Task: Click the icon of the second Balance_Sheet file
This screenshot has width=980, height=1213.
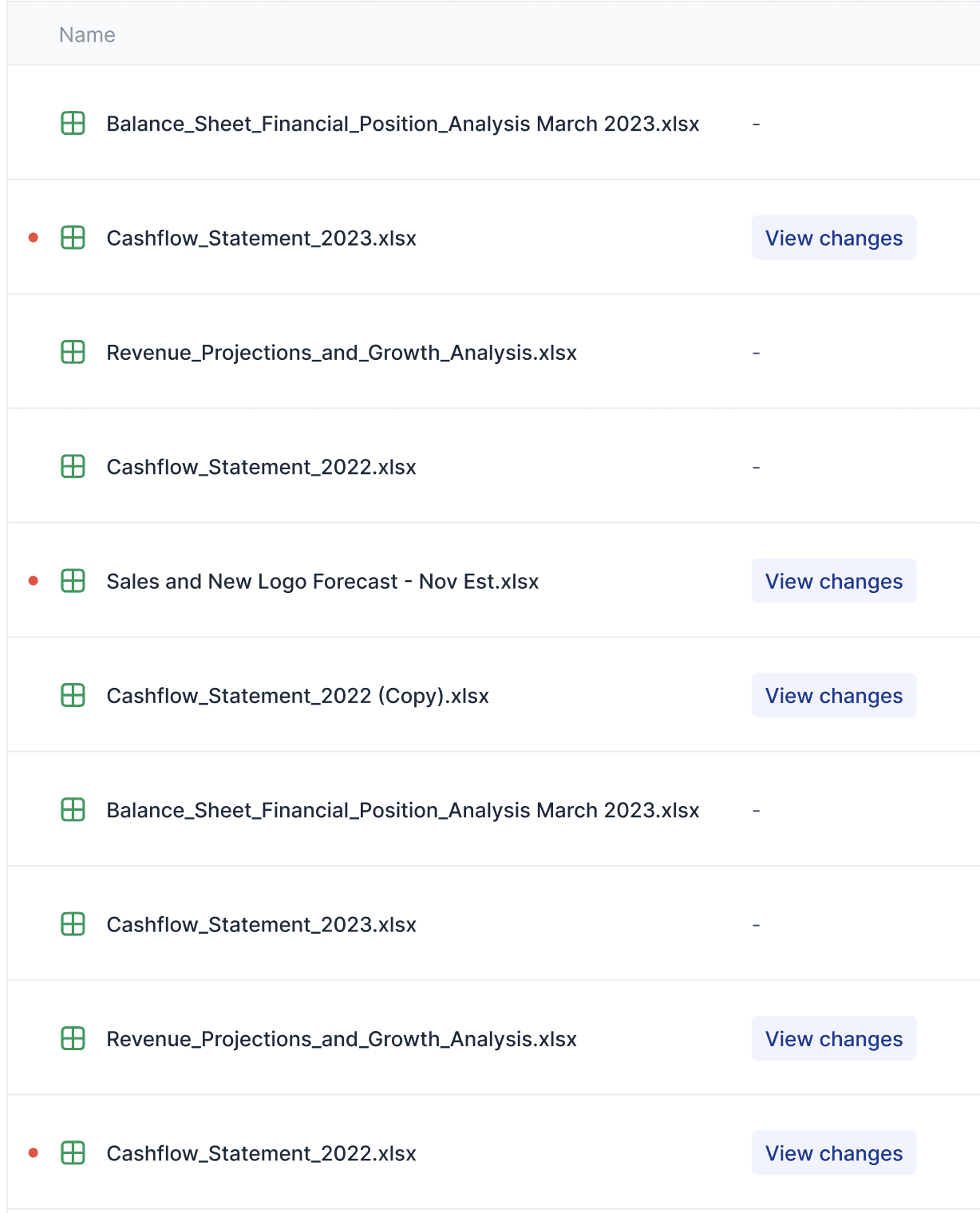Action: (x=72, y=809)
